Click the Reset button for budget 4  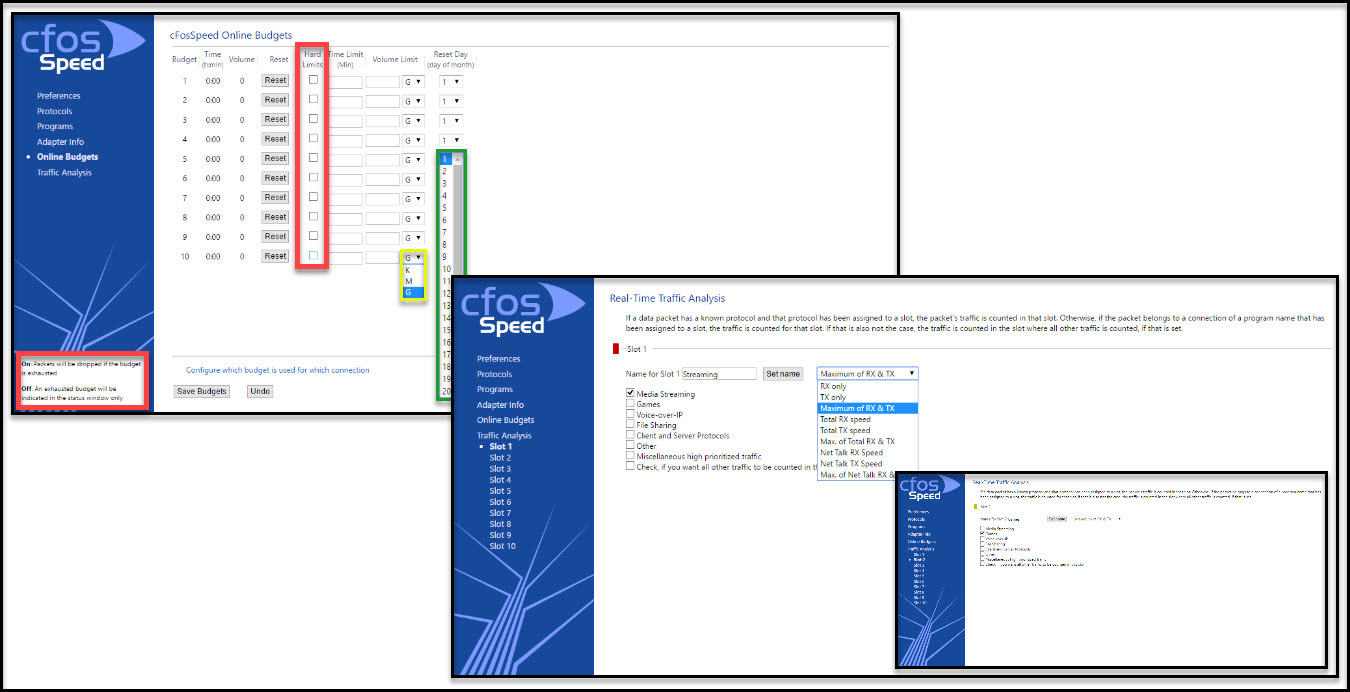(276, 139)
